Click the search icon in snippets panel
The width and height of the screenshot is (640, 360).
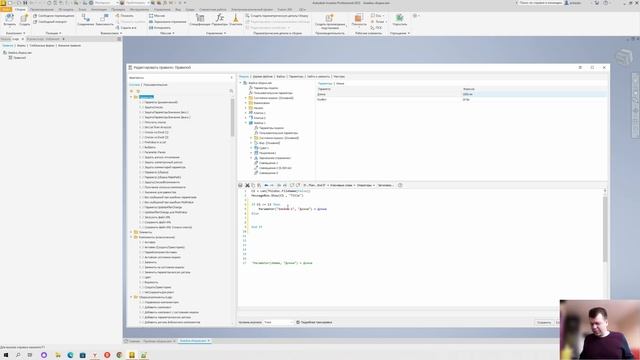(x=231, y=91)
